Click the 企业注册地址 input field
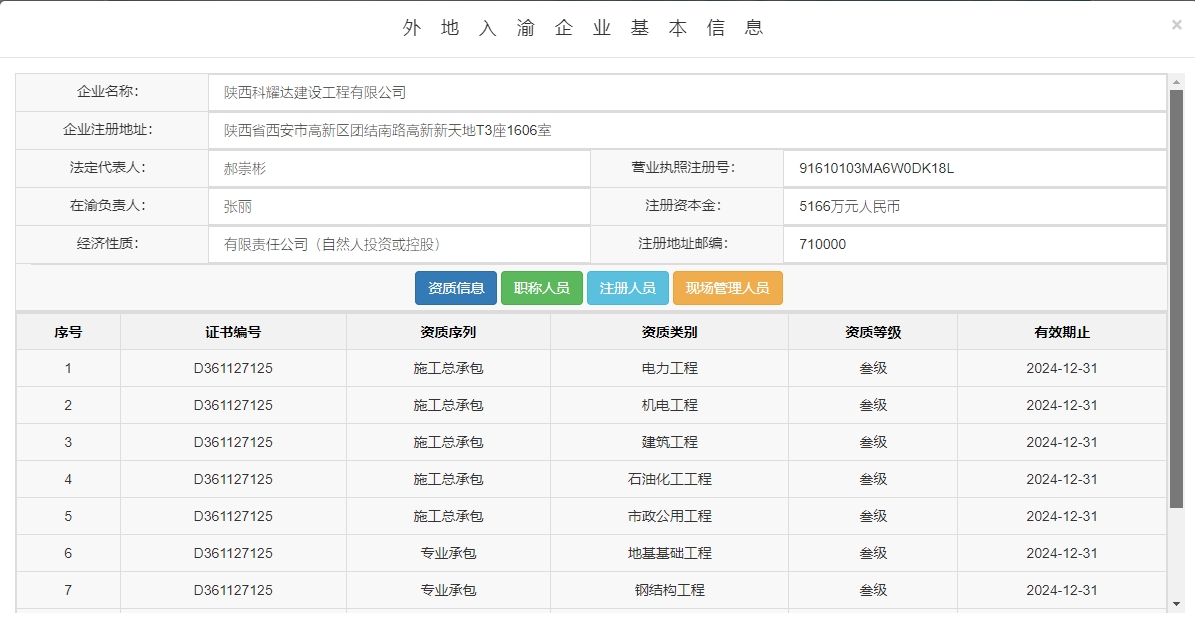Image resolution: width=1195 pixels, height=623 pixels. (687, 130)
